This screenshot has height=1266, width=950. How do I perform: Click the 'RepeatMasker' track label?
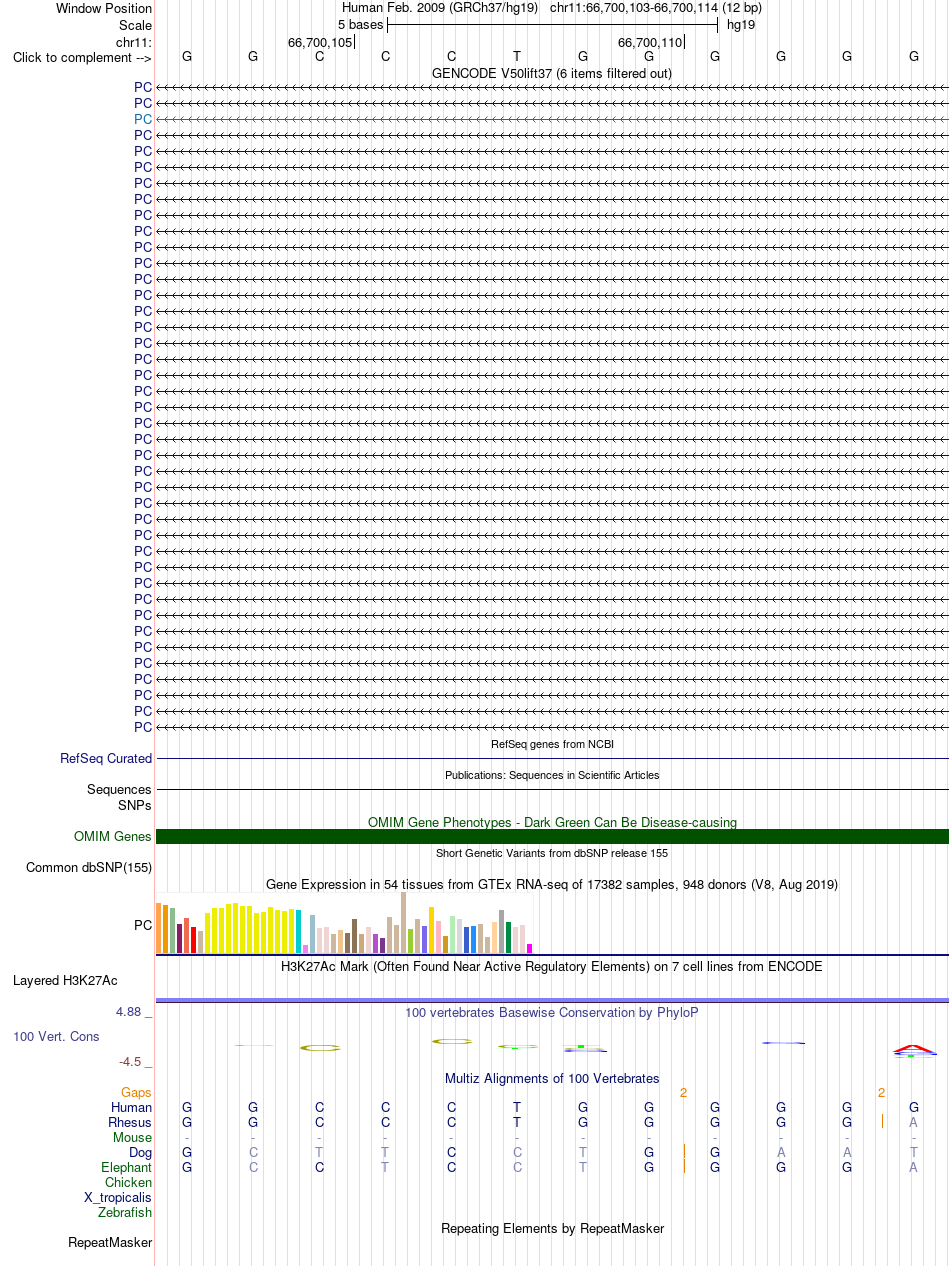tap(110, 1243)
